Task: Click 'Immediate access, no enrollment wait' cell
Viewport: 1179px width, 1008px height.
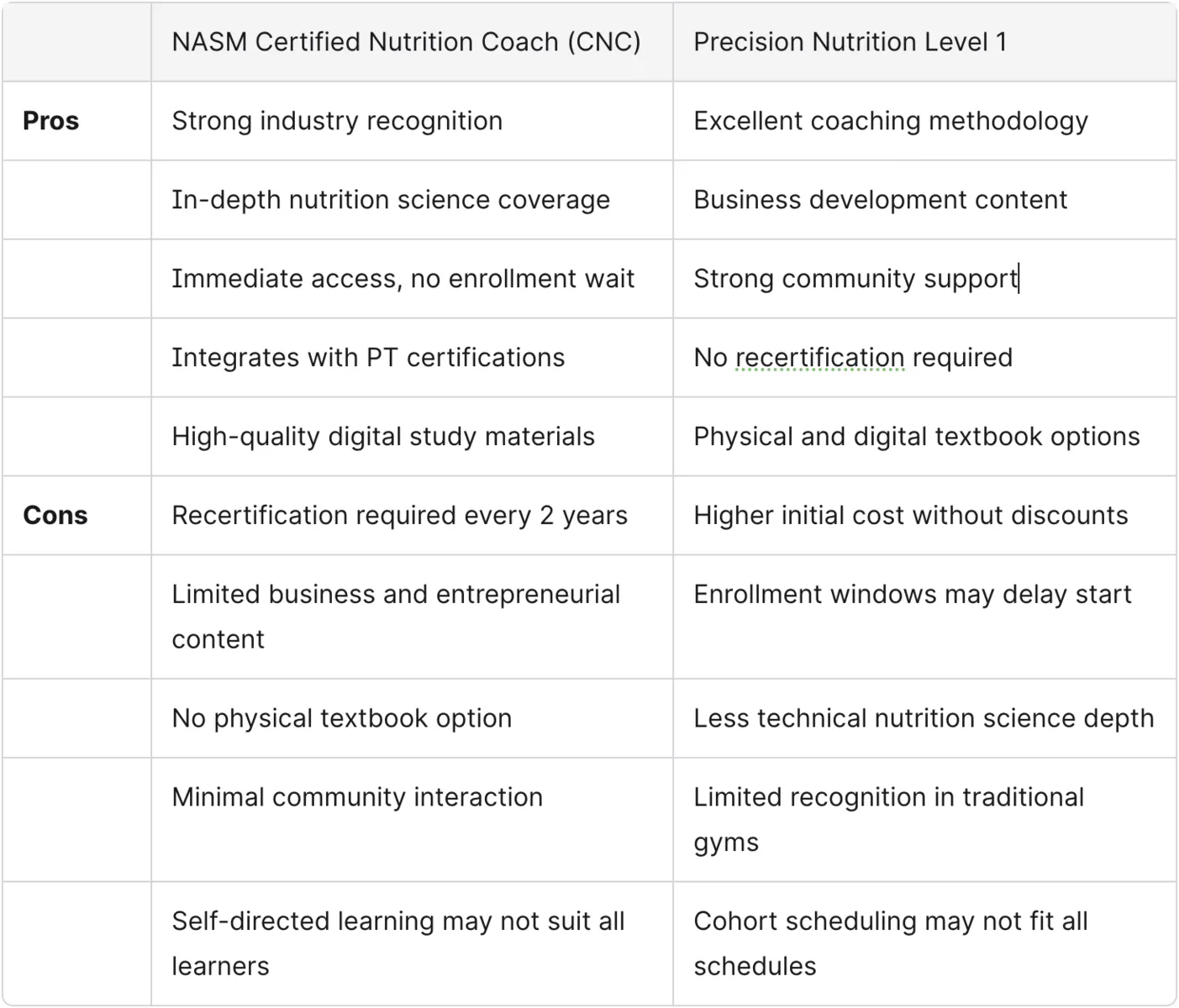Action: click(x=403, y=279)
